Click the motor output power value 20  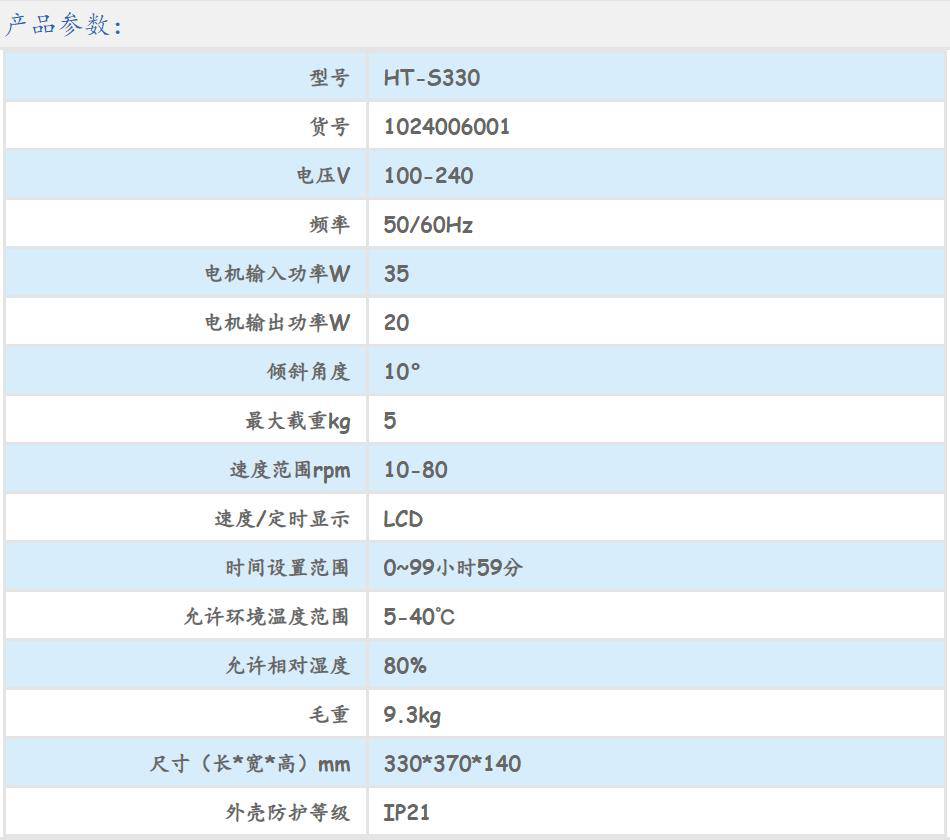(396, 323)
